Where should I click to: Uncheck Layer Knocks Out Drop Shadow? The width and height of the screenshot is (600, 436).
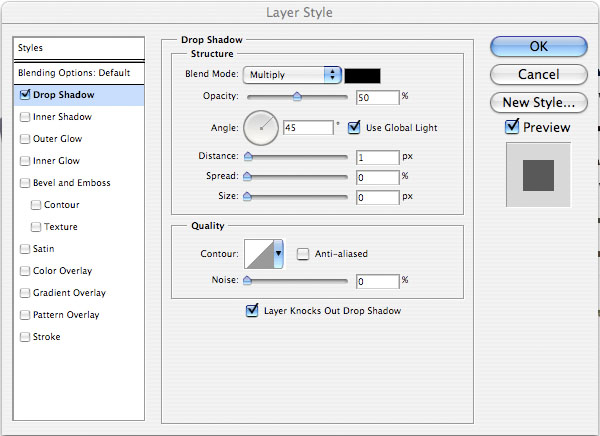coord(252,310)
